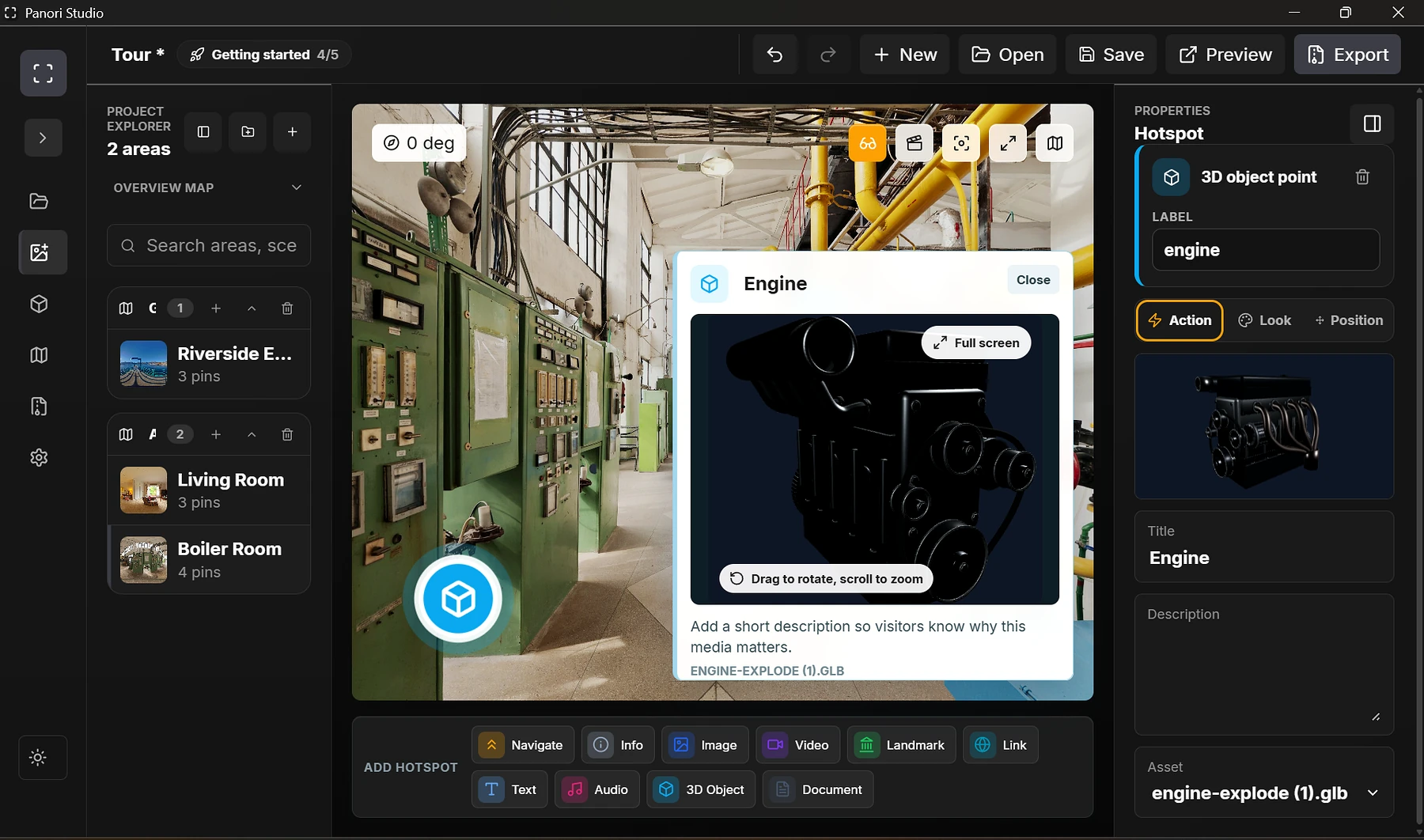Click the clapperboard scene icon in viewer
The width and height of the screenshot is (1424, 840).
(915, 143)
